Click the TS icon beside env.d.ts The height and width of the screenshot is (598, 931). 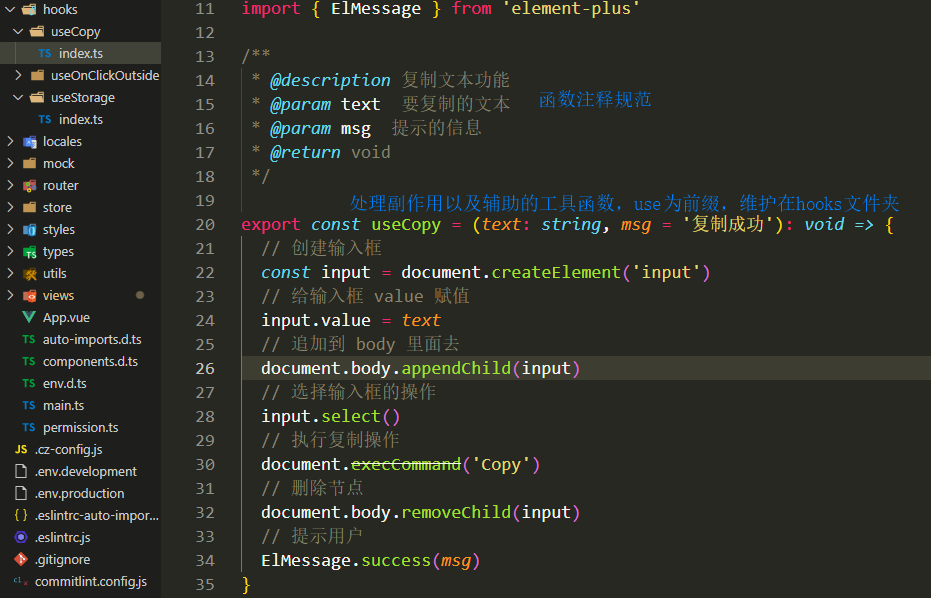28,383
